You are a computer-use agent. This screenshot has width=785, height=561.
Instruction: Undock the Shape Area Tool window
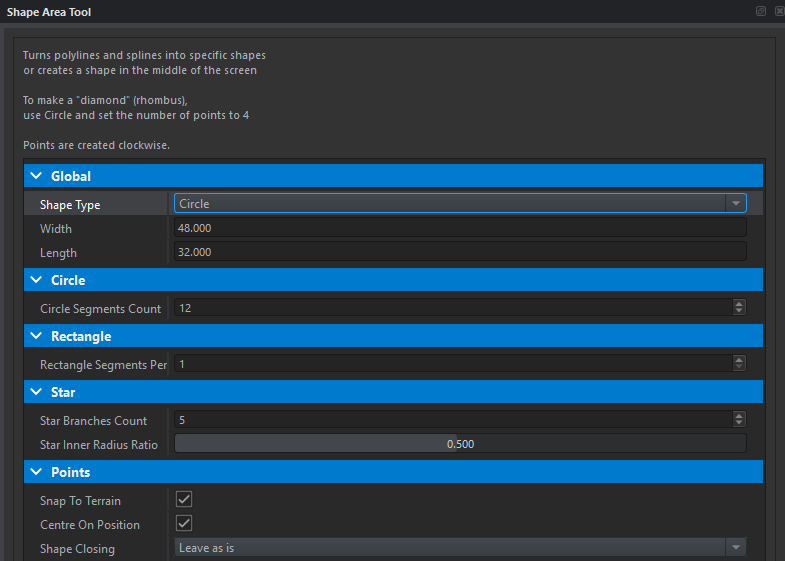pos(761,11)
